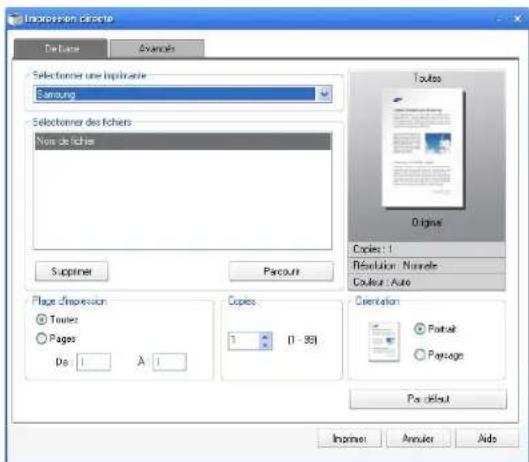This screenshot has height=462, width=529.
Task: Click the printer combo box arrow
Action: [324, 94]
